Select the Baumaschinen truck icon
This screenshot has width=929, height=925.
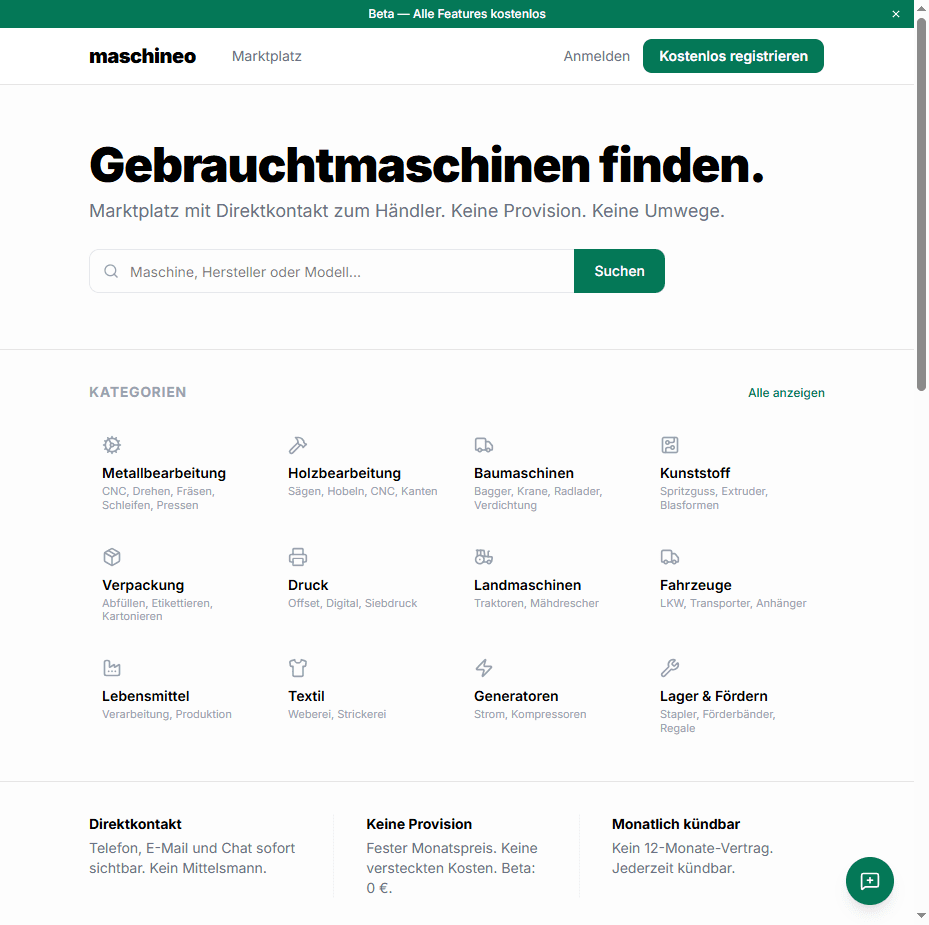[484, 445]
